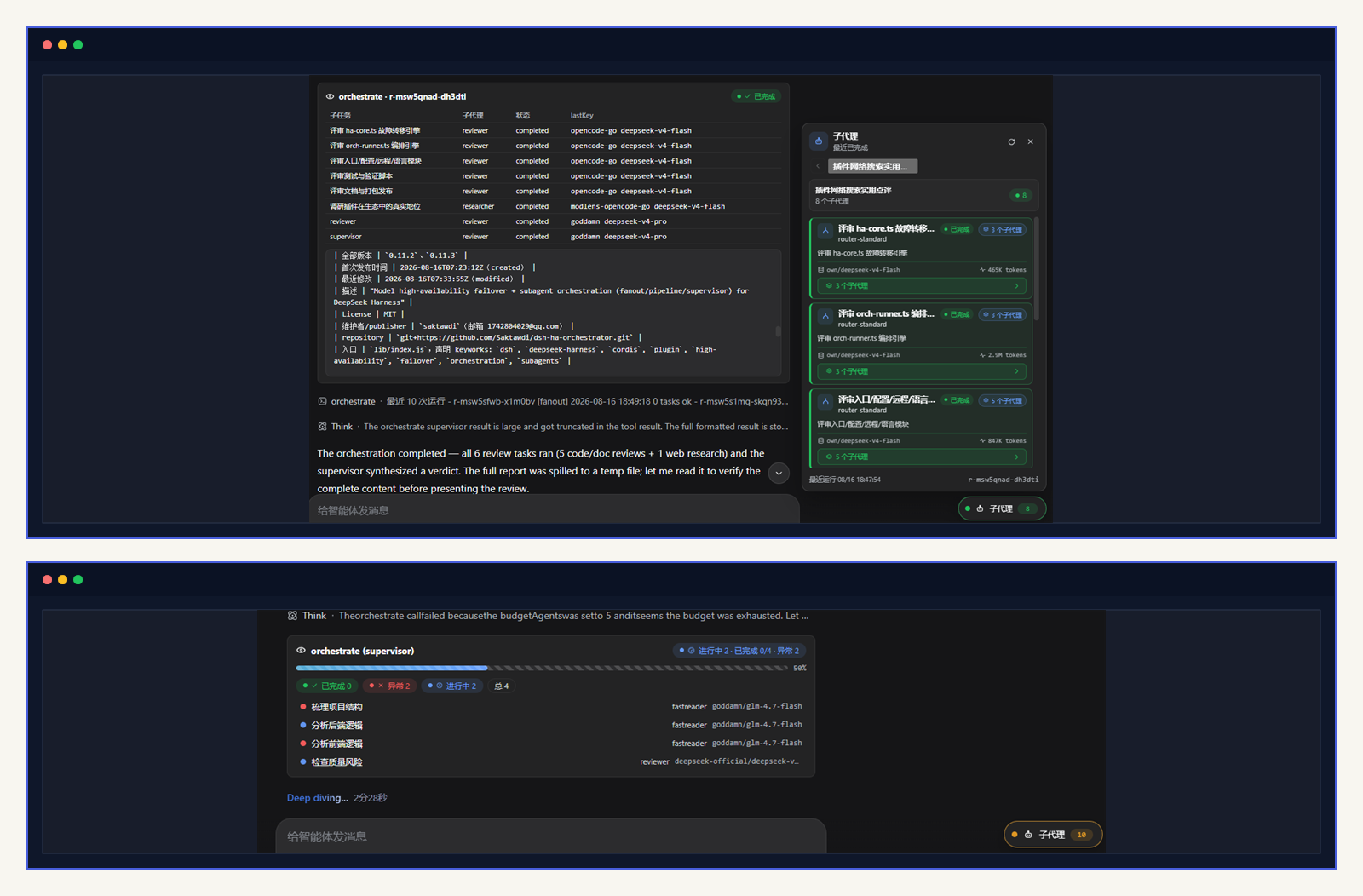This screenshot has height=896, width=1363.
Task: Filter by 异常 2 chip
Action: click(390, 686)
